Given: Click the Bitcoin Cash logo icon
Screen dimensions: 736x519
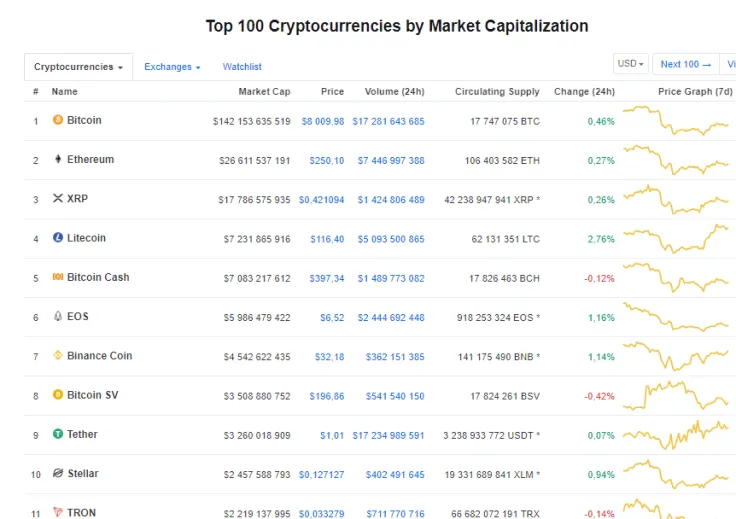Looking at the screenshot, I should (x=58, y=277).
